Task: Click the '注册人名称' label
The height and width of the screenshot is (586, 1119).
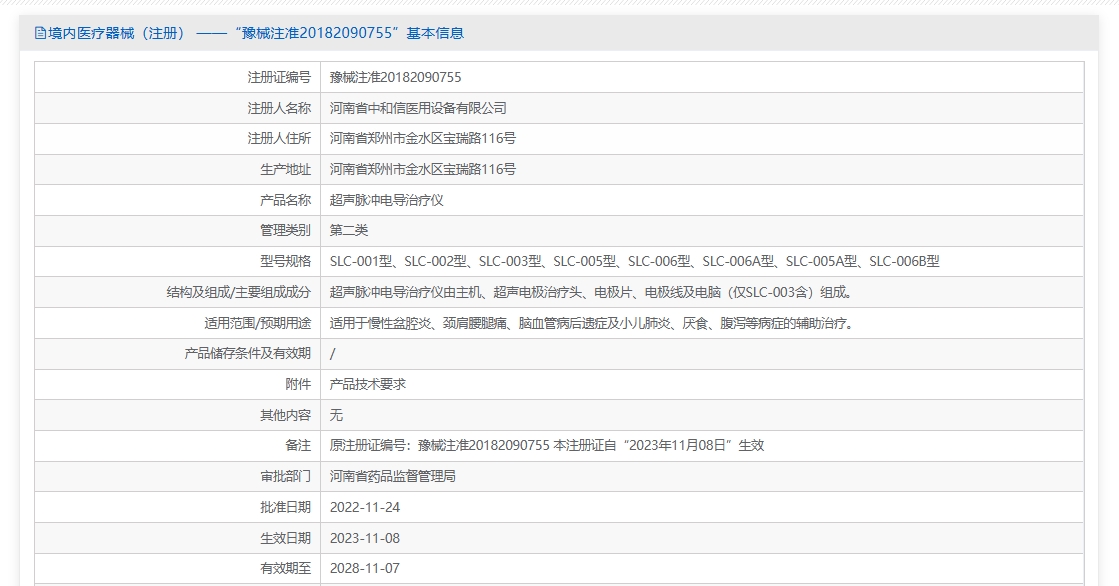Action: [x=279, y=108]
